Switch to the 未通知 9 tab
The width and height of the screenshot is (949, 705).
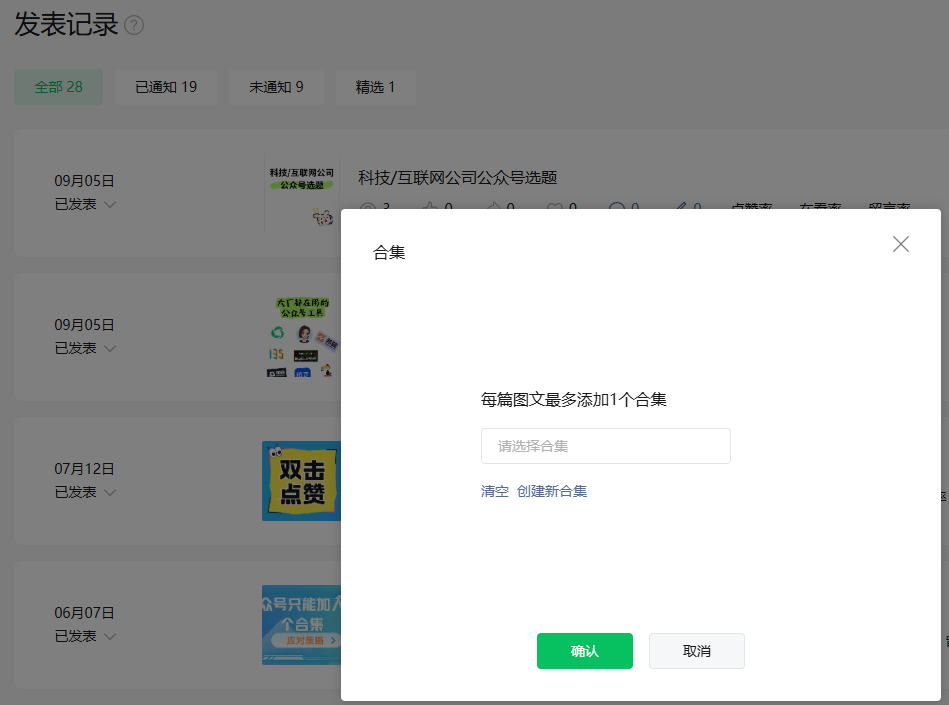(x=277, y=87)
